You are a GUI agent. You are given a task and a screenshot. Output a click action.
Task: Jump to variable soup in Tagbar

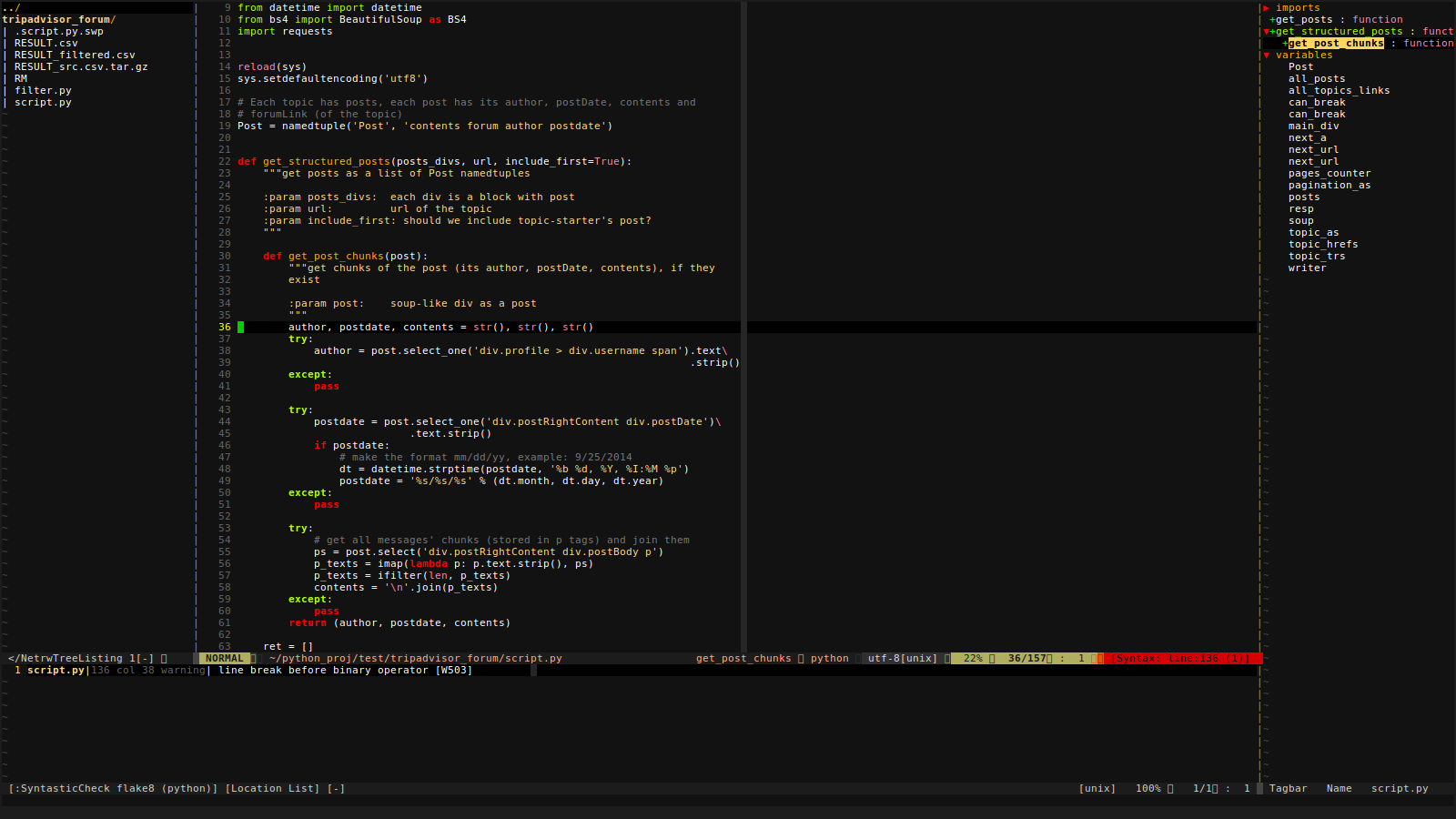[x=1300, y=220]
